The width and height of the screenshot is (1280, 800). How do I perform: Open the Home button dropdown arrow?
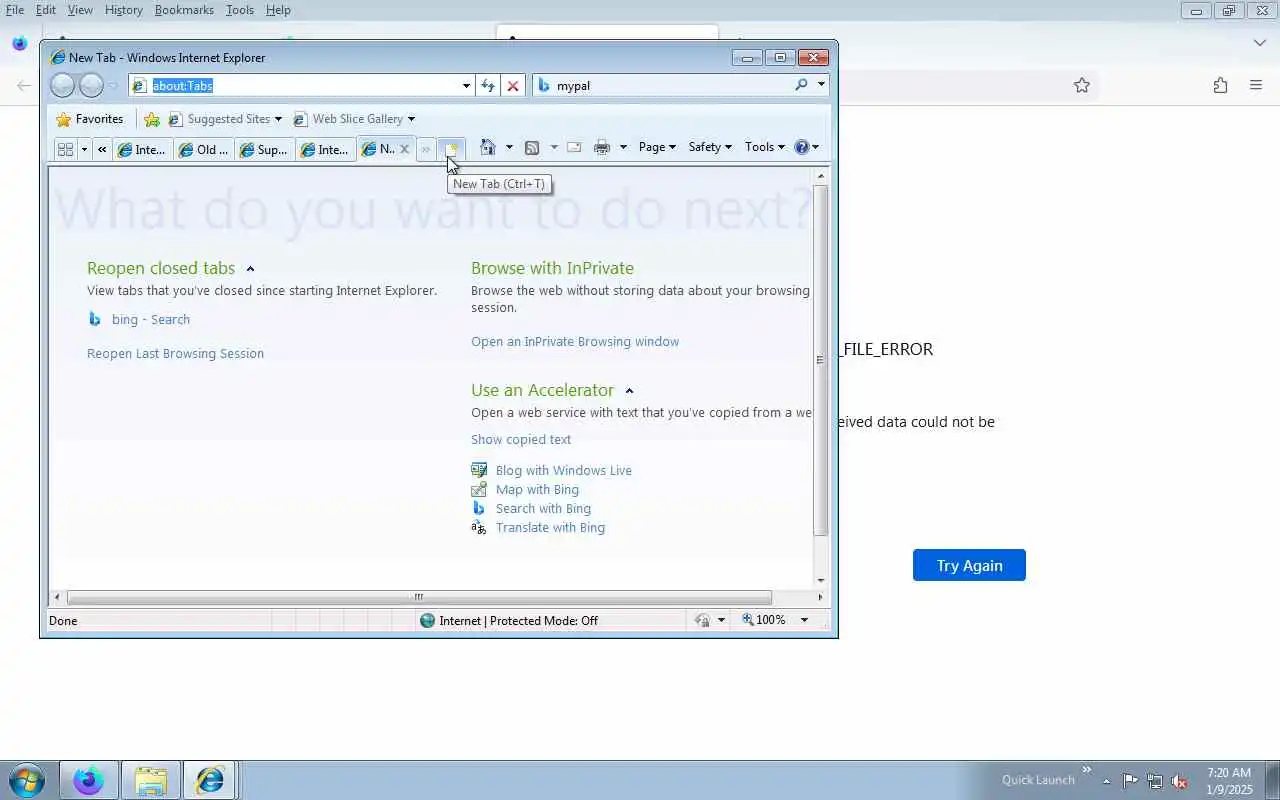click(x=508, y=147)
